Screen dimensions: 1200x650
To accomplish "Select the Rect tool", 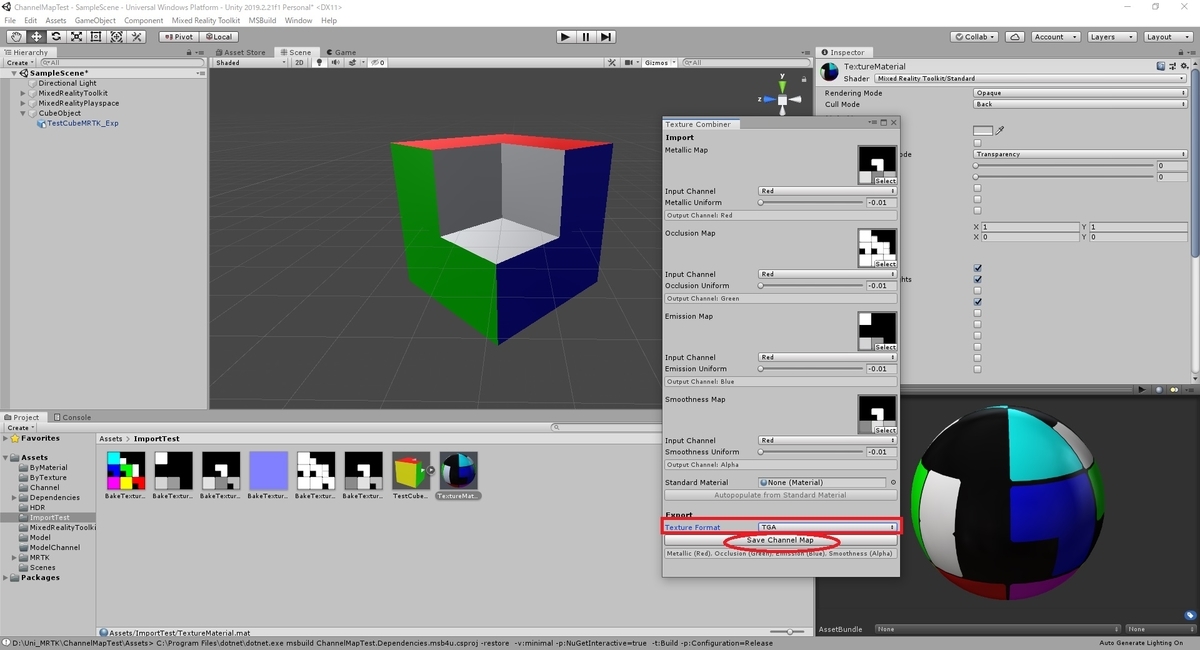I will (96, 37).
